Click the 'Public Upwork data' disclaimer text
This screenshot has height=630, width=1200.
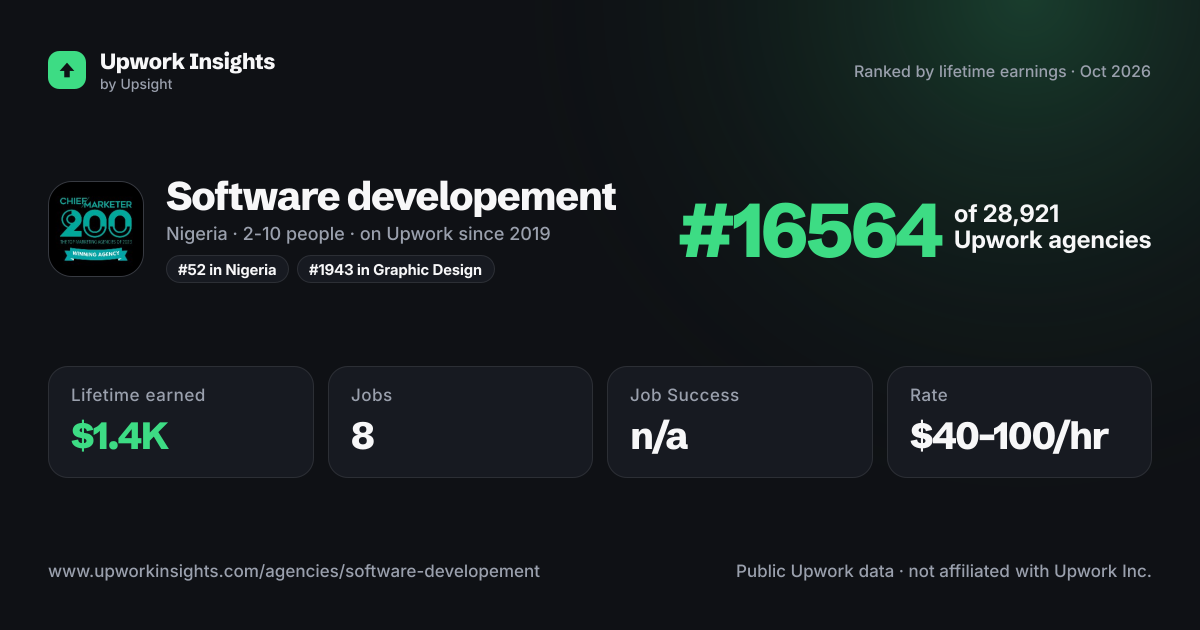coord(944,571)
